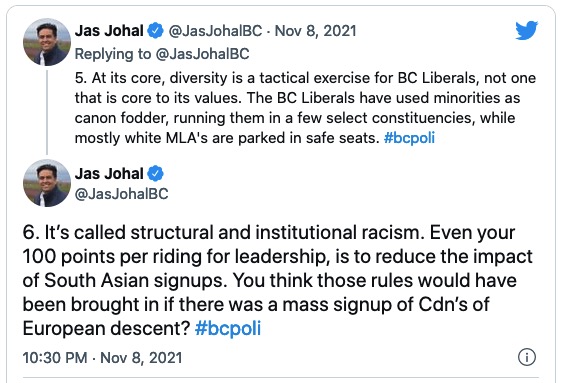Click the verified badge on the reply tweet

(x=155, y=30)
